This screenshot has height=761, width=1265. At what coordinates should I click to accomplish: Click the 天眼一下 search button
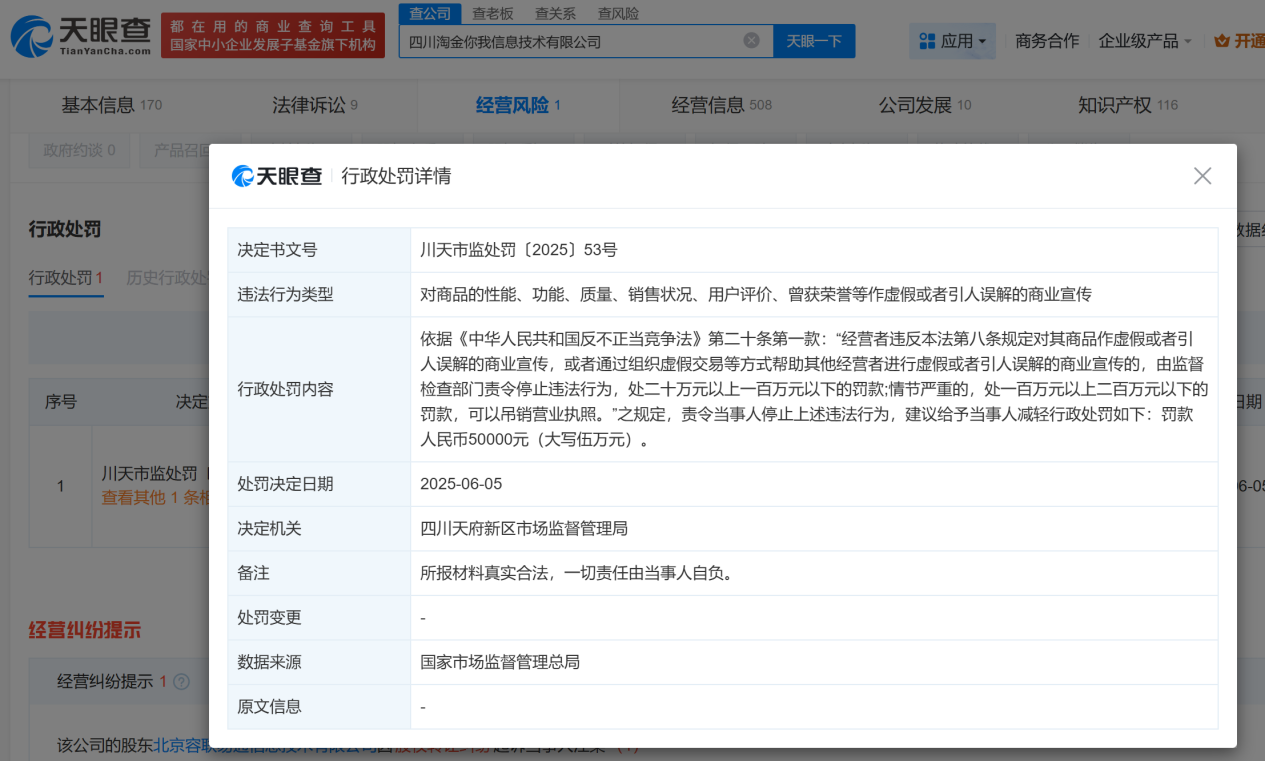[813, 41]
